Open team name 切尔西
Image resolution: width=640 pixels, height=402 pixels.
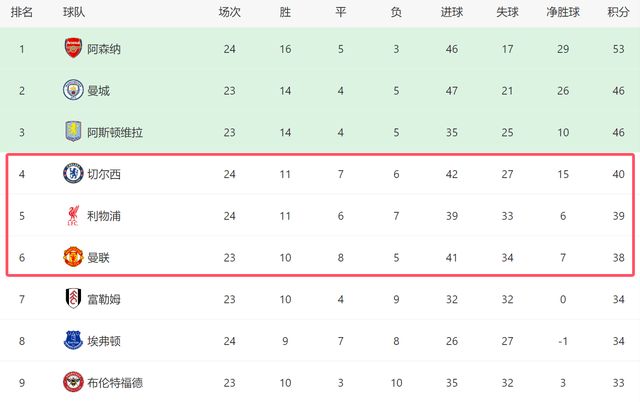(104, 174)
